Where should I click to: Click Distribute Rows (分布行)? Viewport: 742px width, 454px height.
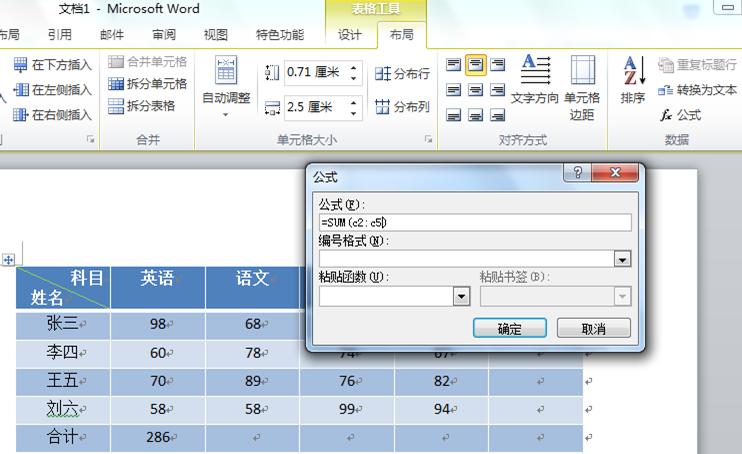[x=402, y=73]
